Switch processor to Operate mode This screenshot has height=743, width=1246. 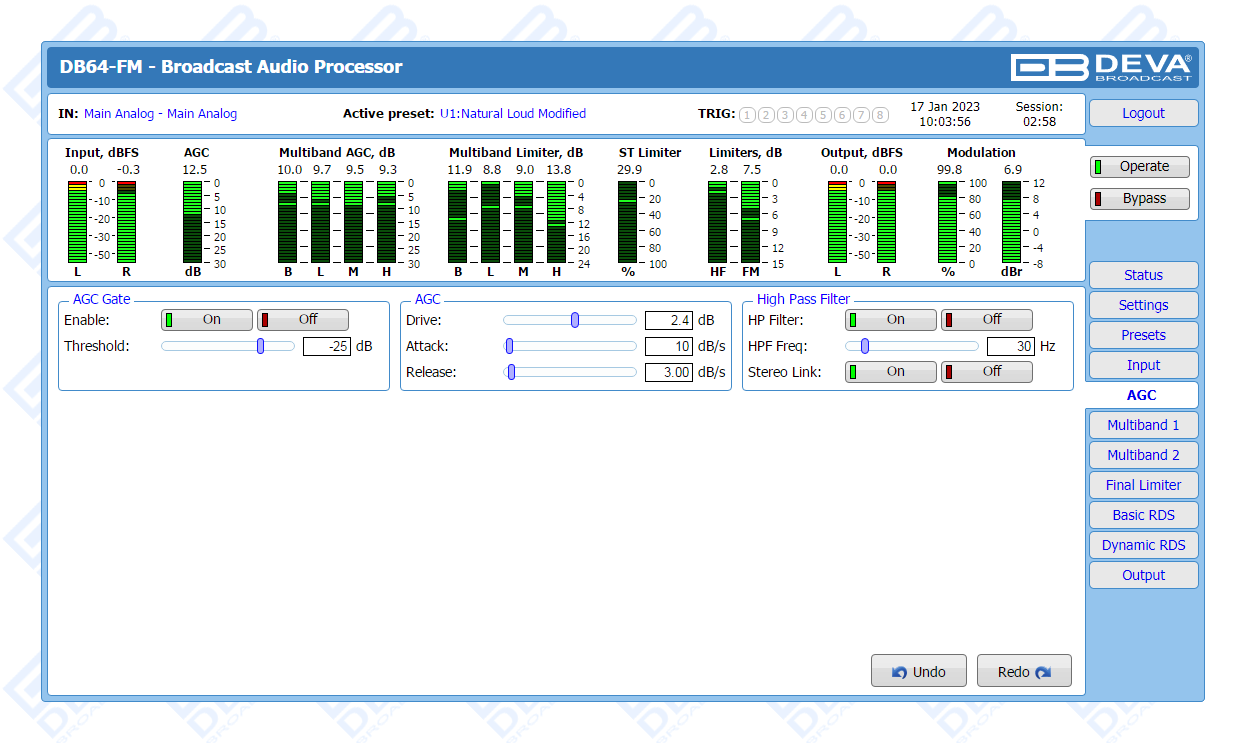(x=1140, y=167)
